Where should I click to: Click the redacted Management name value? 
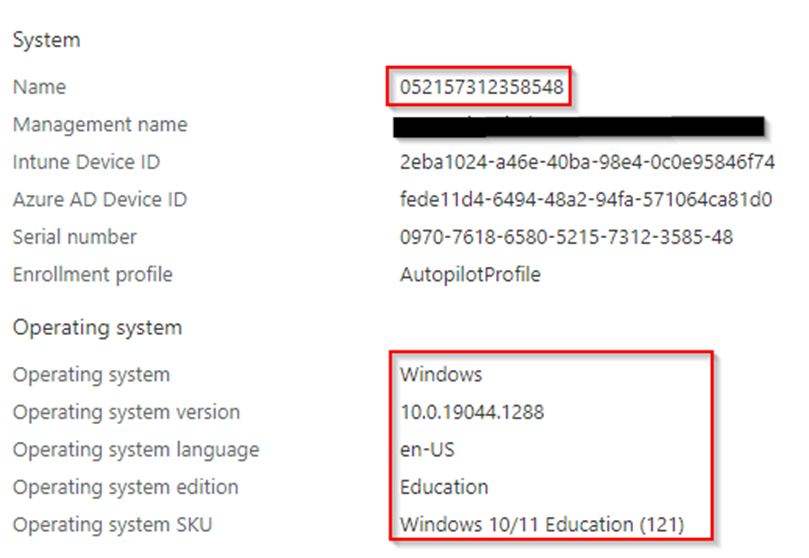point(580,126)
